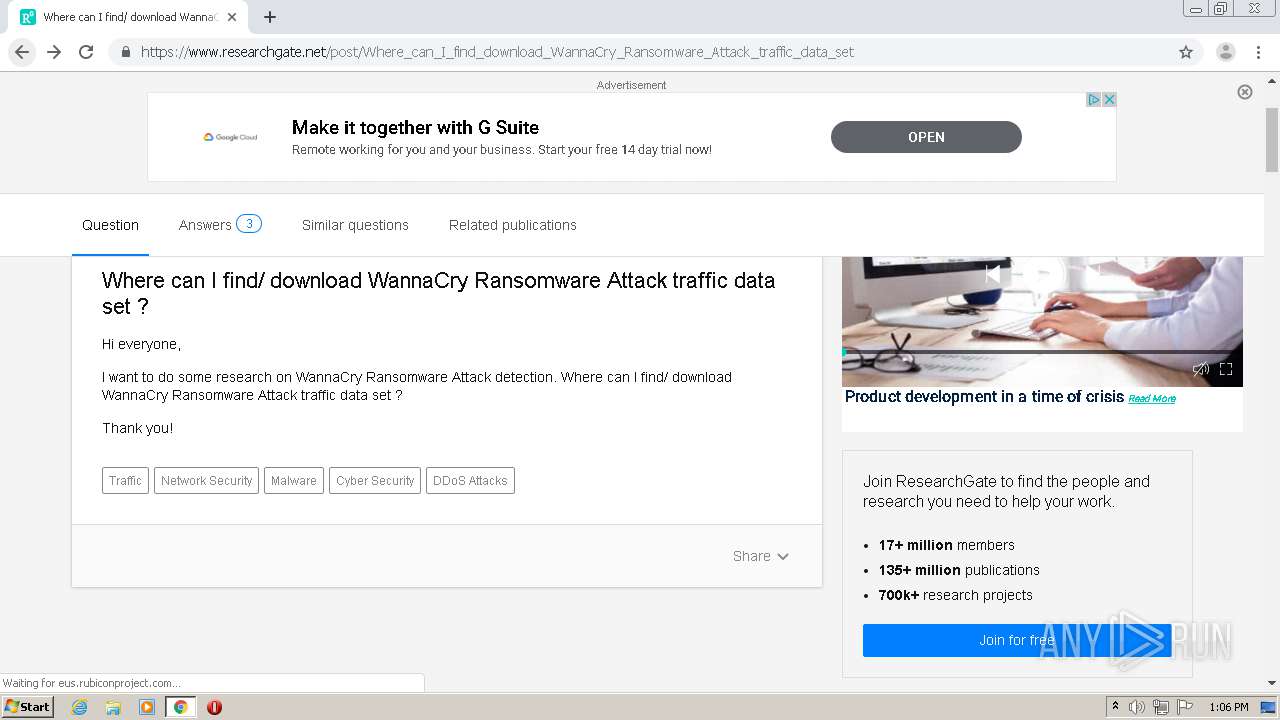1280x720 pixels.
Task: Open the AdChoices info icon
Action: click(1094, 99)
